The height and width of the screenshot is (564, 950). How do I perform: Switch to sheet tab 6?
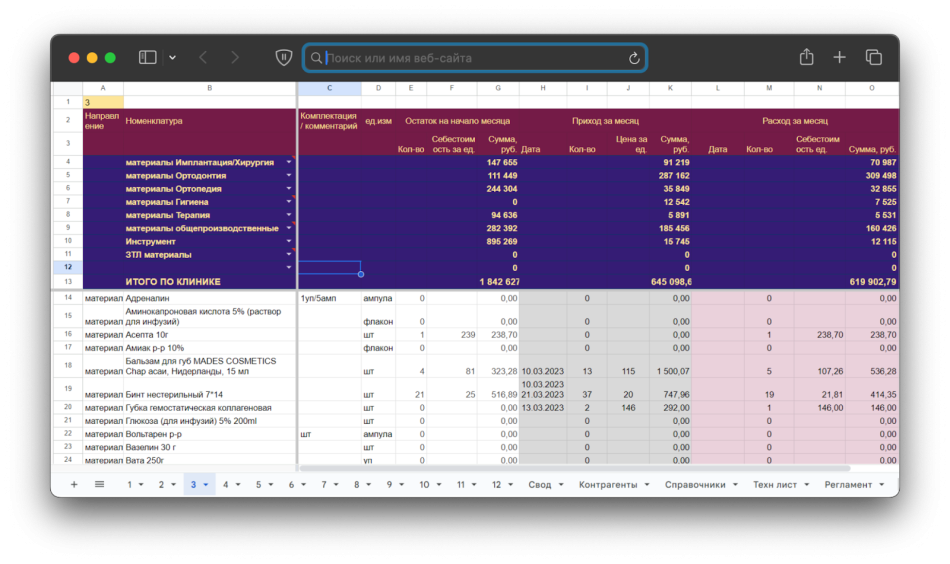(x=291, y=485)
